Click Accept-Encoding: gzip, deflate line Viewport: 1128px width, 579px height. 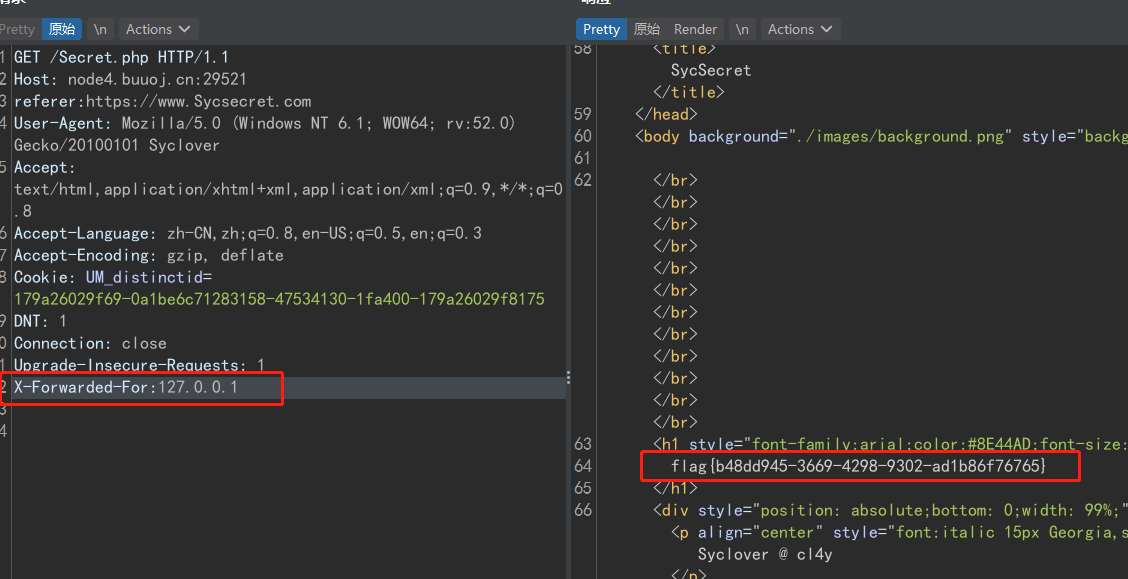[x=148, y=255]
